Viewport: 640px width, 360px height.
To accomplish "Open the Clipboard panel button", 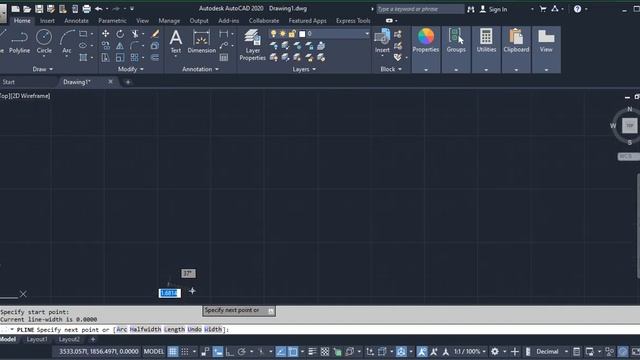I will (516, 49).
